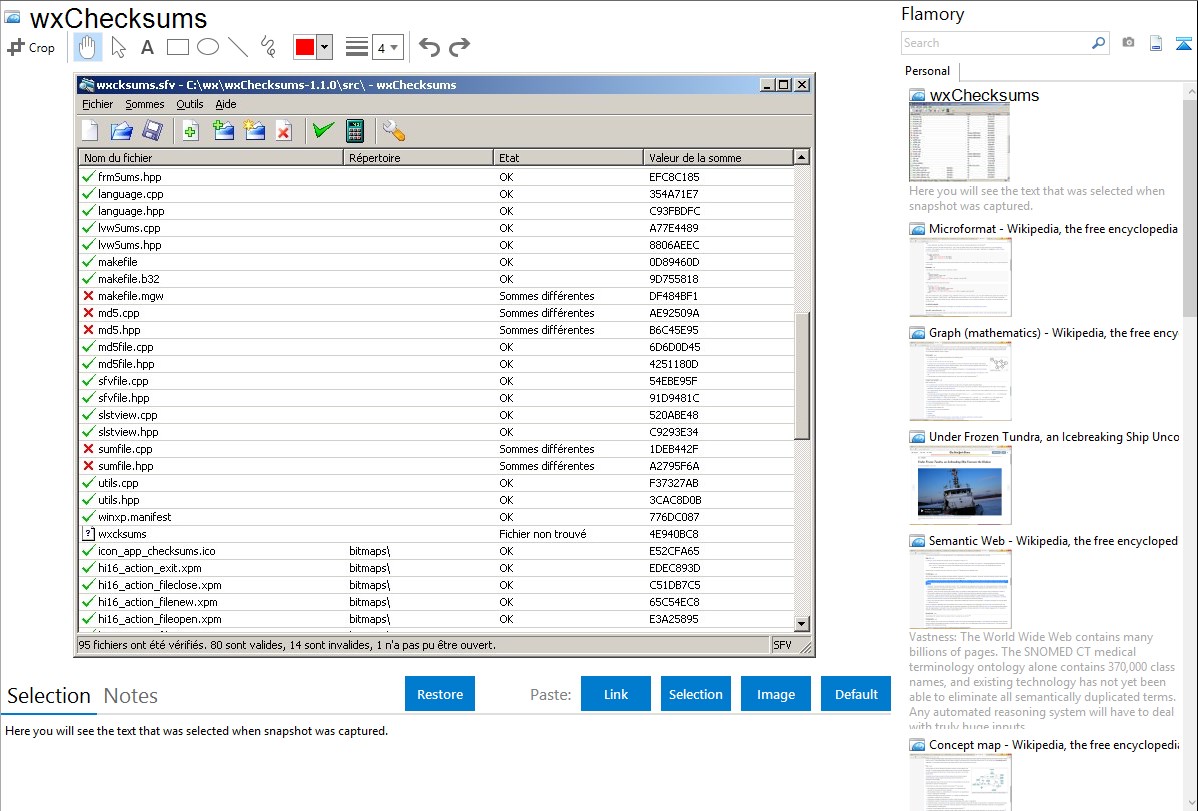Click the undo arrow

pyautogui.click(x=429, y=47)
